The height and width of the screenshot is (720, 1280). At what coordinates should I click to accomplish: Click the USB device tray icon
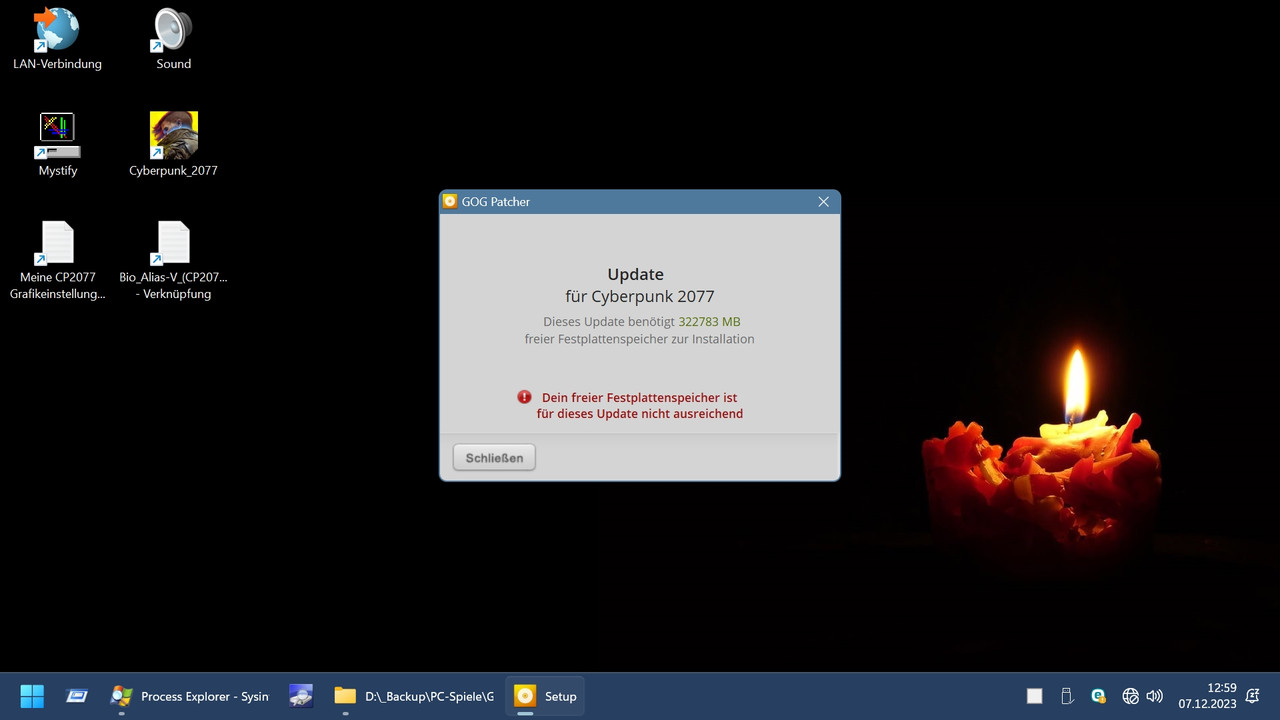tap(1066, 696)
